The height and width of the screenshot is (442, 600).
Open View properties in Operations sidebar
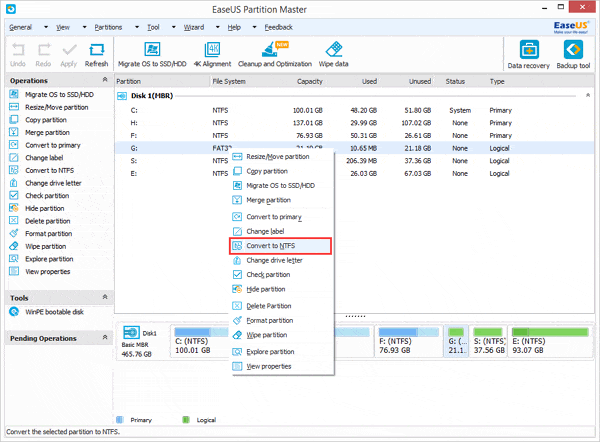pyautogui.click(x=47, y=271)
